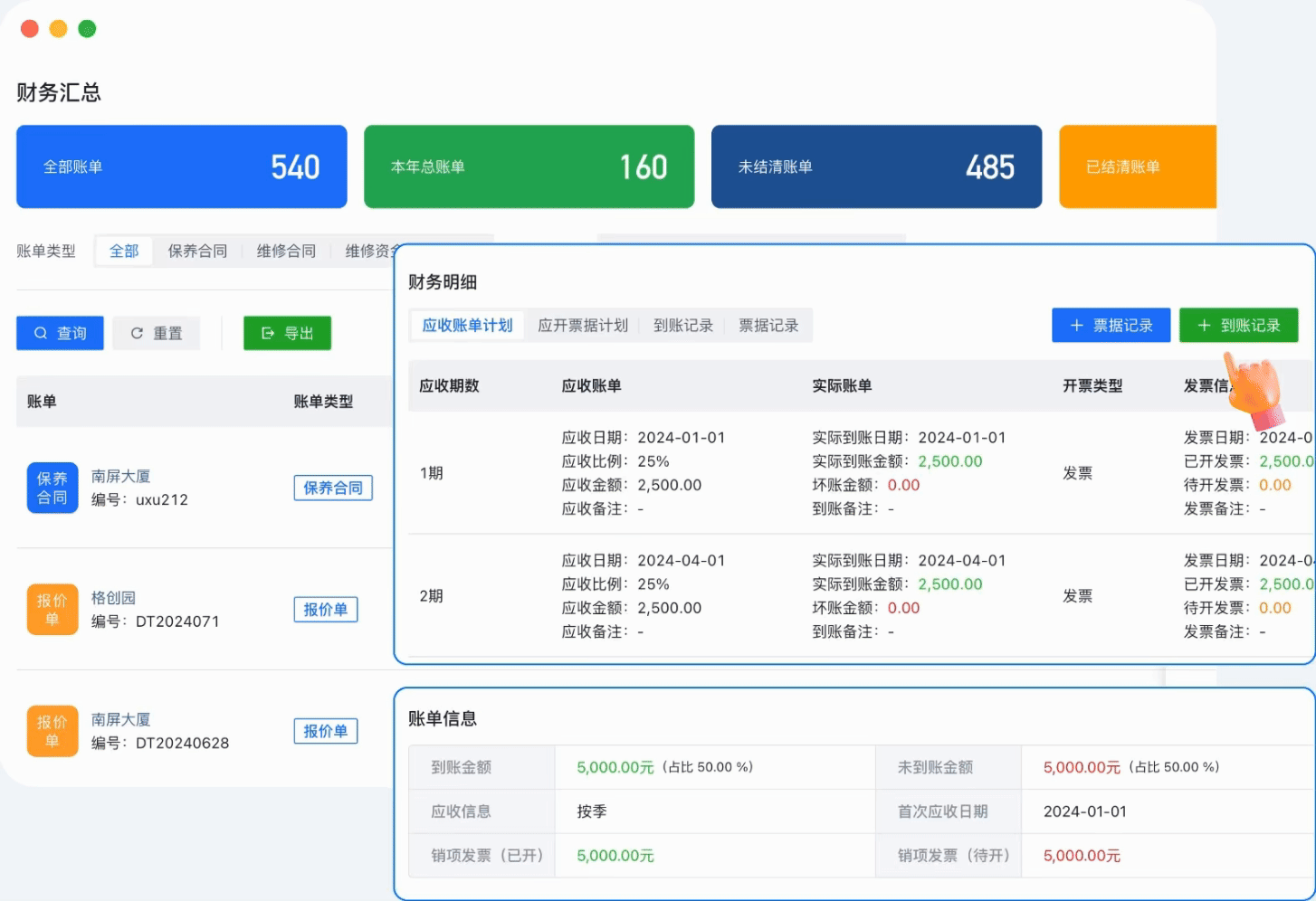Select the 维修合同 bill type filter
1316x901 pixels.
tap(286, 251)
